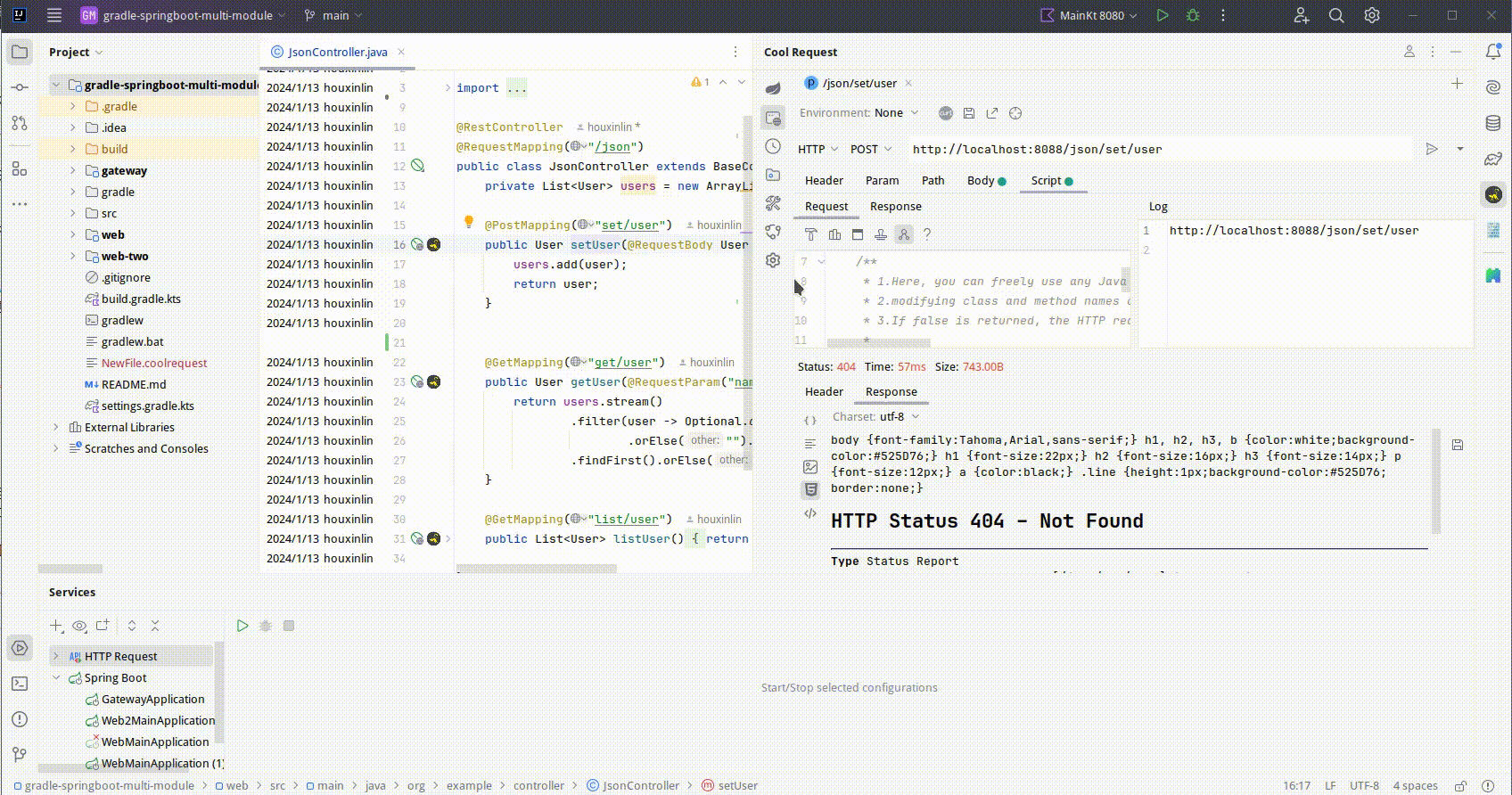Viewport: 1512px width, 795px height.
Task: Open the response Header tab below Status
Action: click(x=824, y=391)
